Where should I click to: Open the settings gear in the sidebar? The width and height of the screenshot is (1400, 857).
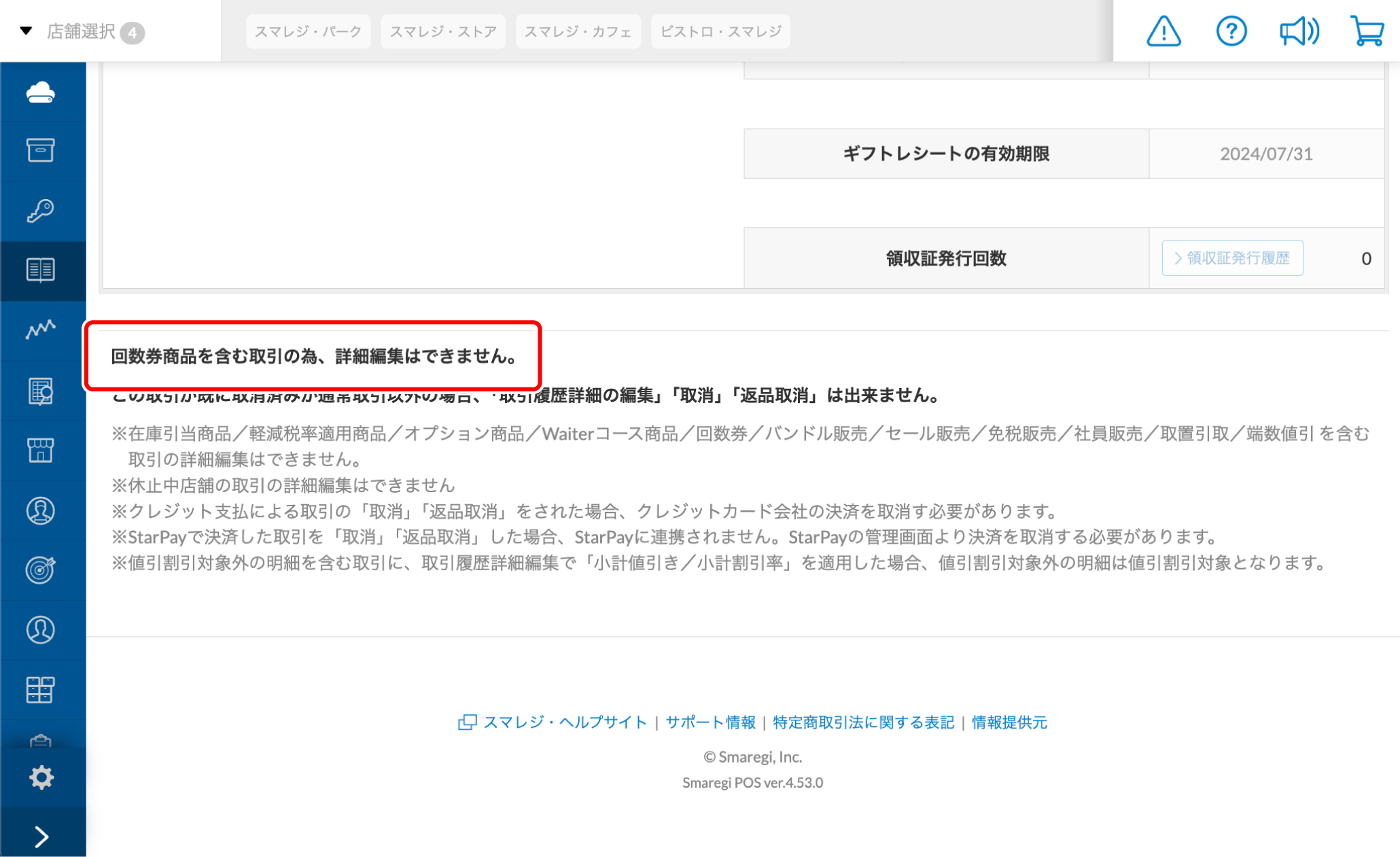pos(42,777)
